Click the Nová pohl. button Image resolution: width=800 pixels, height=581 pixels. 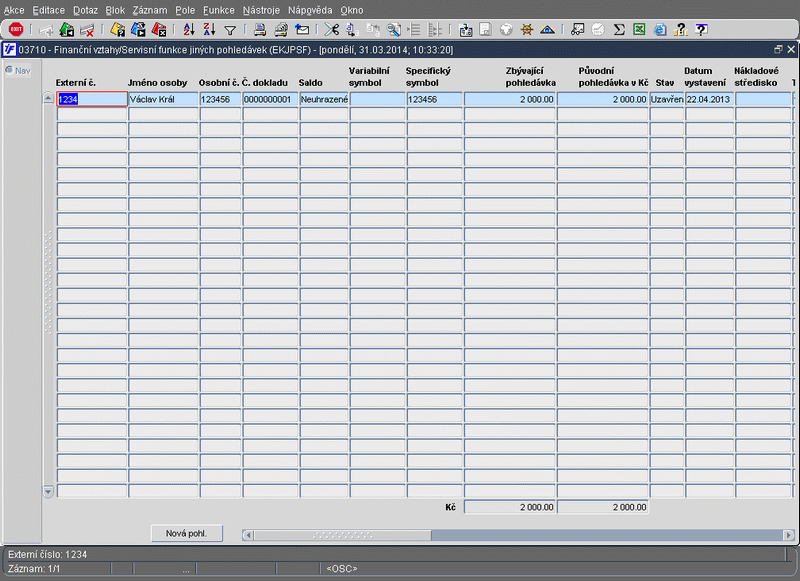[186, 534]
